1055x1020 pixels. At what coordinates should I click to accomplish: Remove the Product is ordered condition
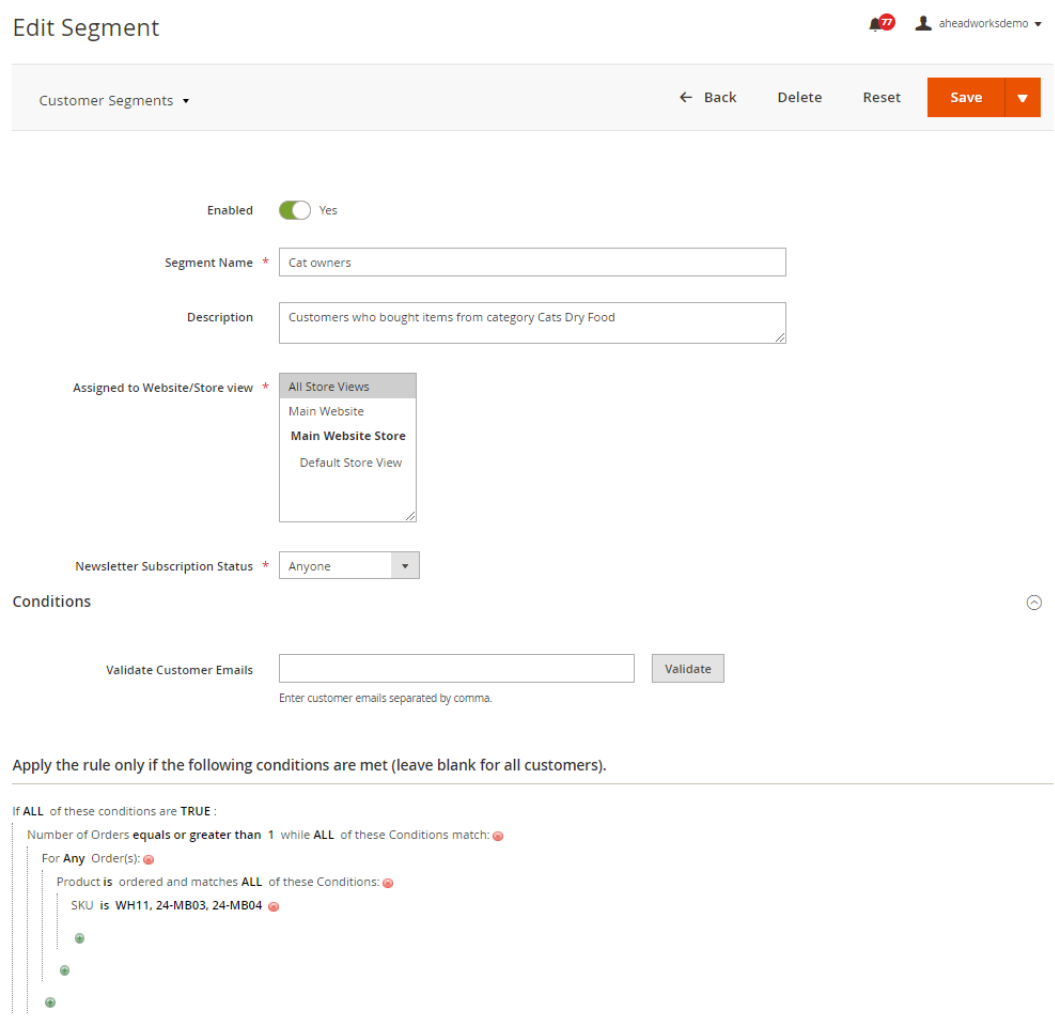[388, 883]
